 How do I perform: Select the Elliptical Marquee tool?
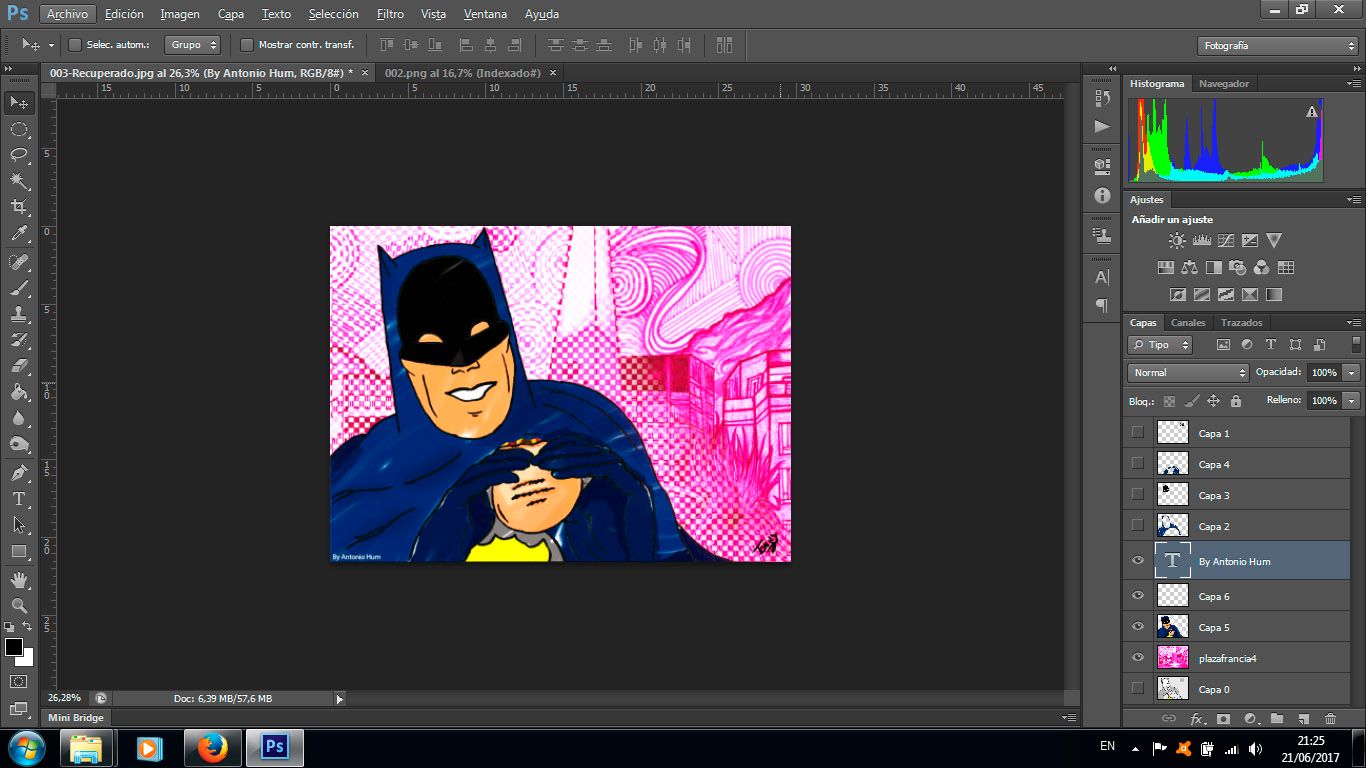coord(19,130)
